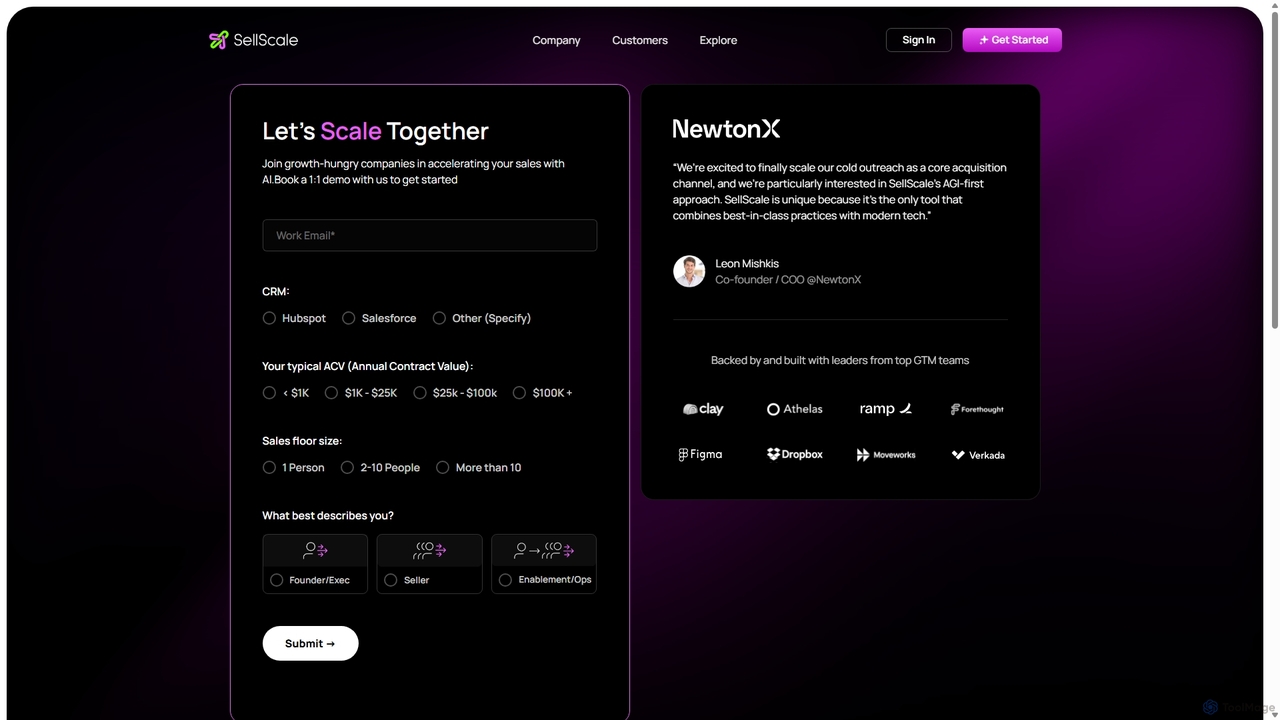This screenshot has height=720, width=1280.
Task: Click the Moveworks logo
Action: 886,455
